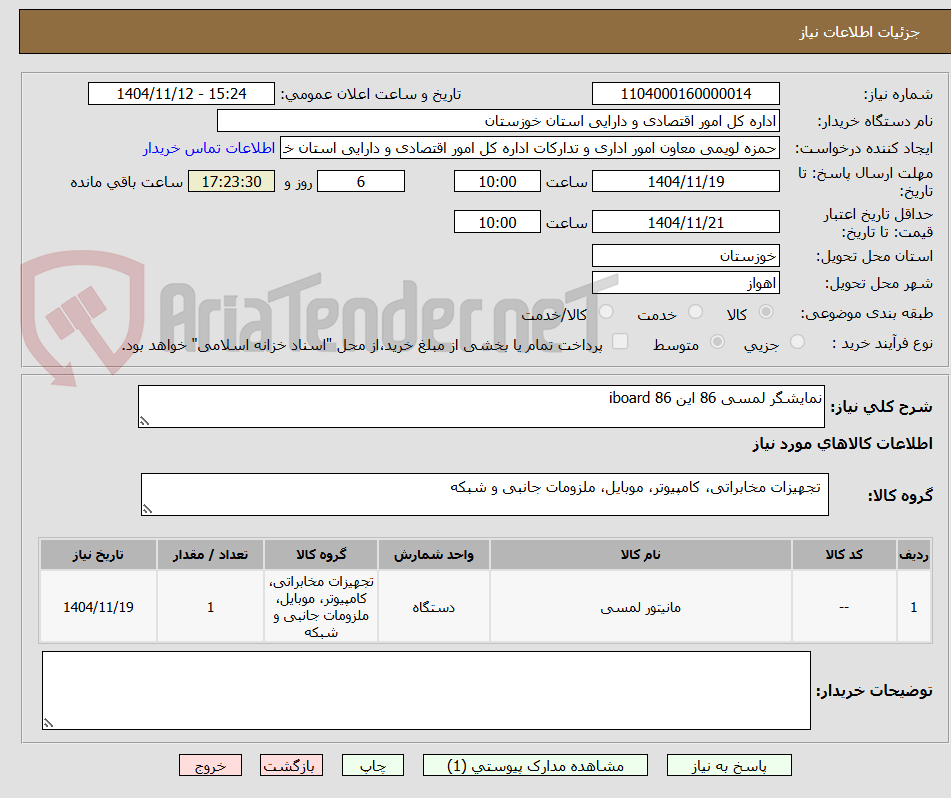Select the 'متوسط' purchase type radio
951x798 pixels.
coord(717,342)
